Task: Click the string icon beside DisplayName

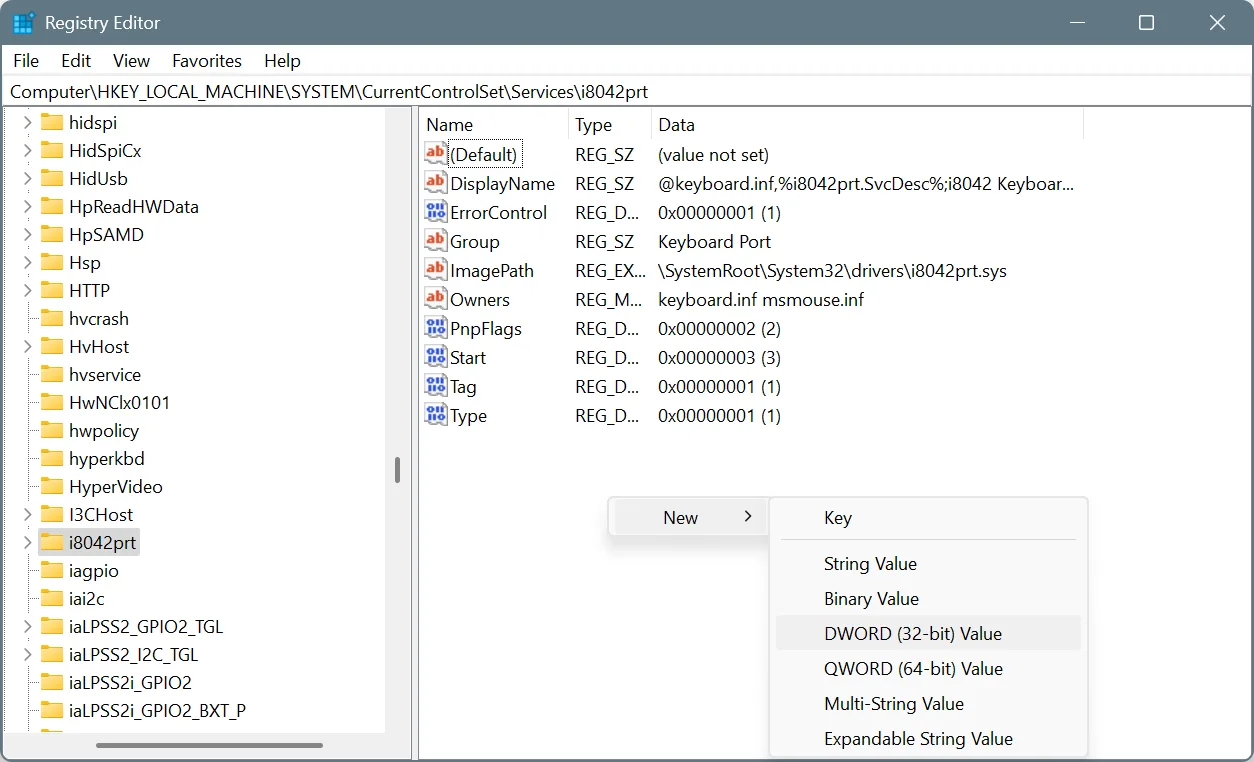Action: point(435,183)
